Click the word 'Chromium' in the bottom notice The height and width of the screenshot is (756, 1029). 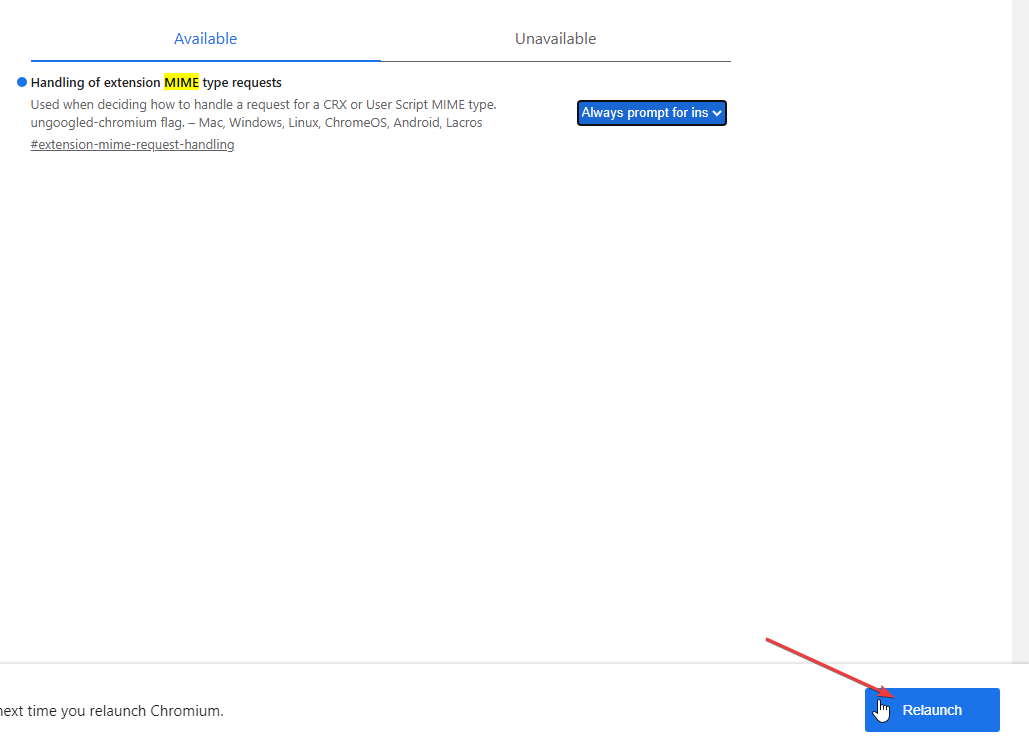tap(186, 711)
